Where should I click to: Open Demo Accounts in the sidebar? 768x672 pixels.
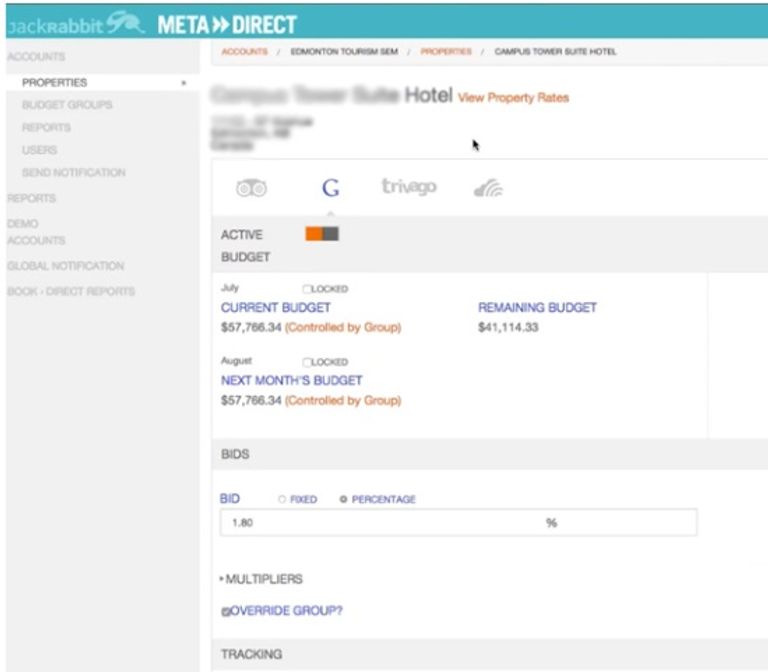(36, 232)
